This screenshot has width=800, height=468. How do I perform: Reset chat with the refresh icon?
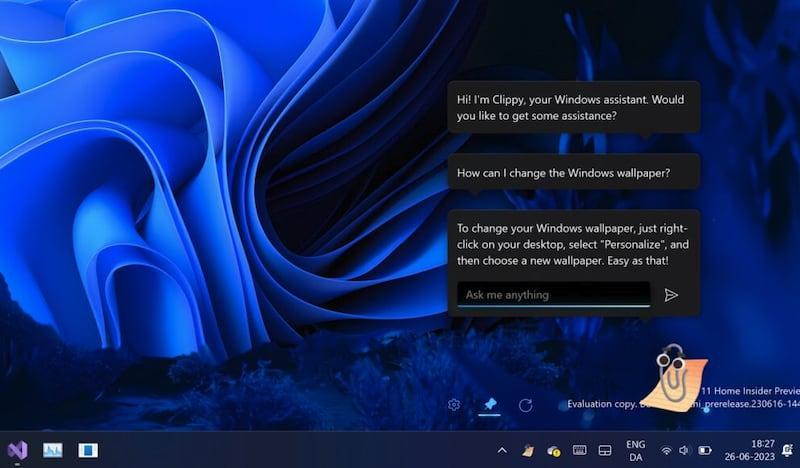[x=526, y=405]
